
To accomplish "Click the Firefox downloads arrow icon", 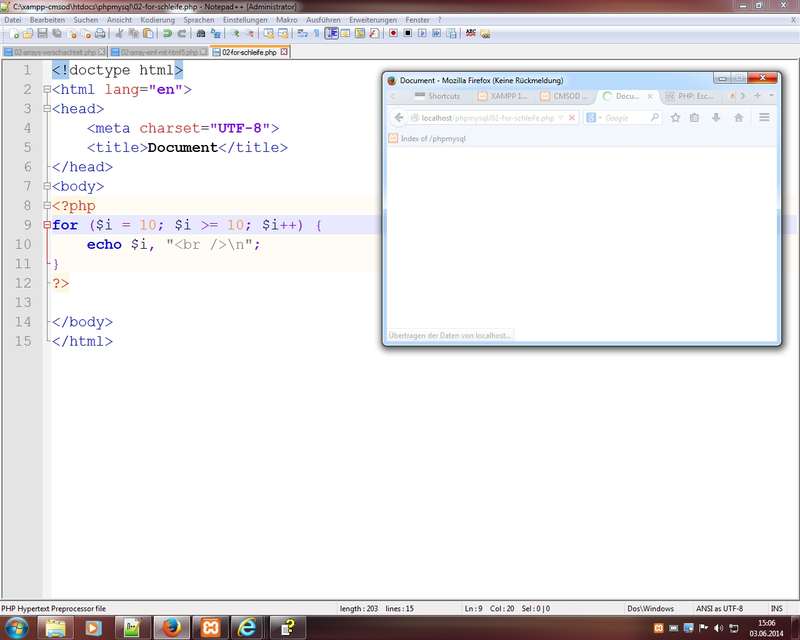I will pyautogui.click(x=716, y=118).
